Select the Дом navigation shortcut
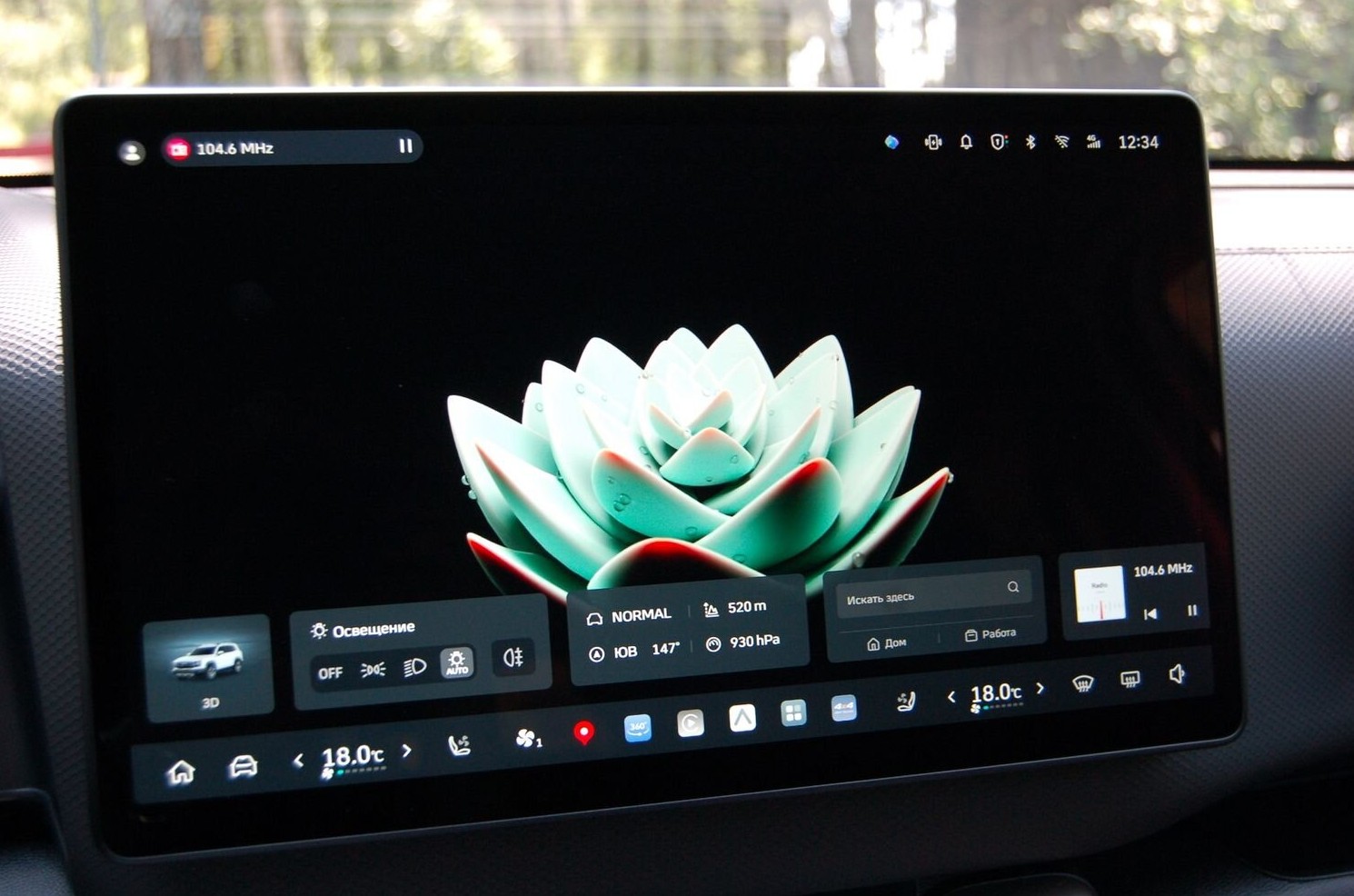 tap(886, 642)
